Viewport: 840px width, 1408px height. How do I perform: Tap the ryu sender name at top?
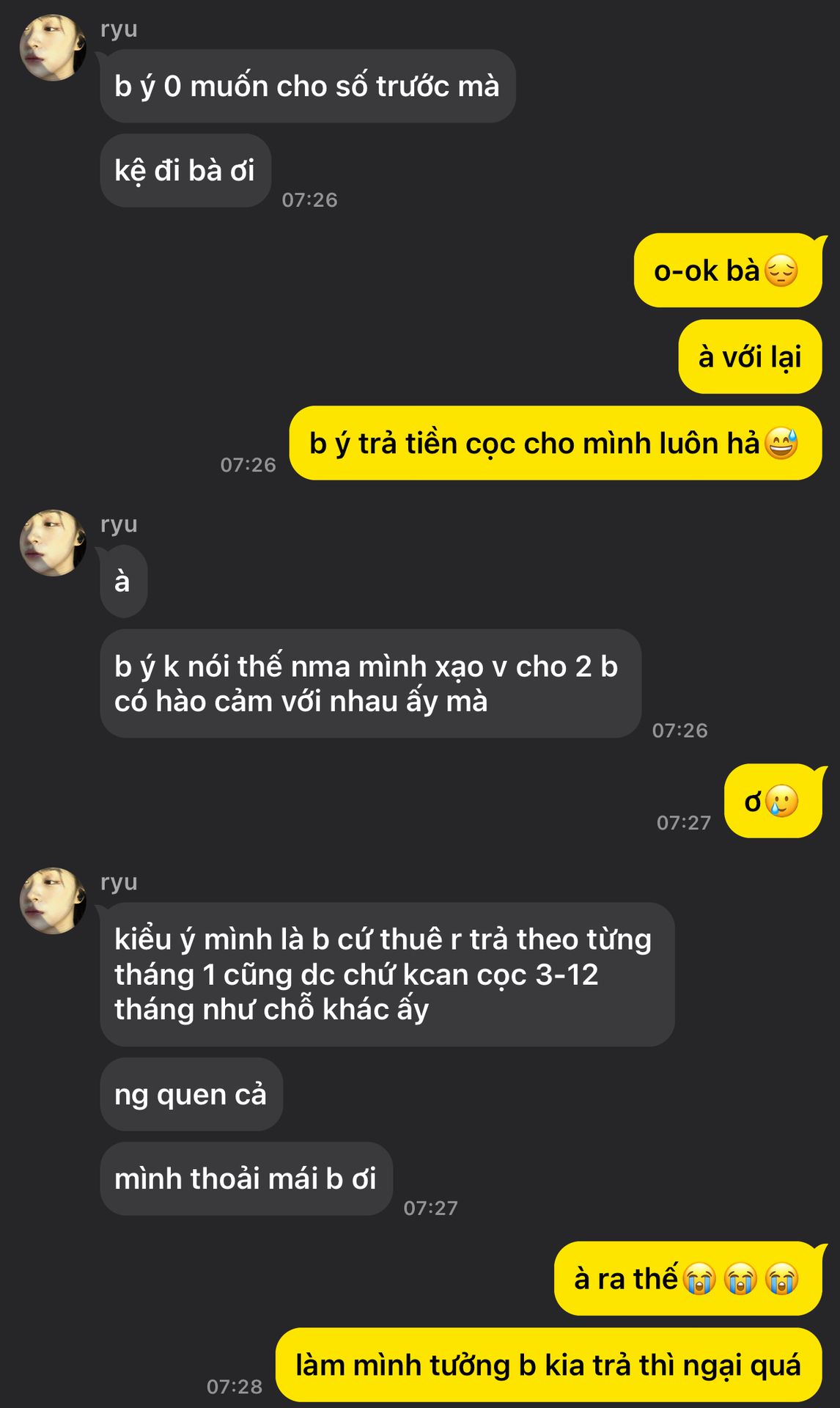pyautogui.click(x=119, y=29)
